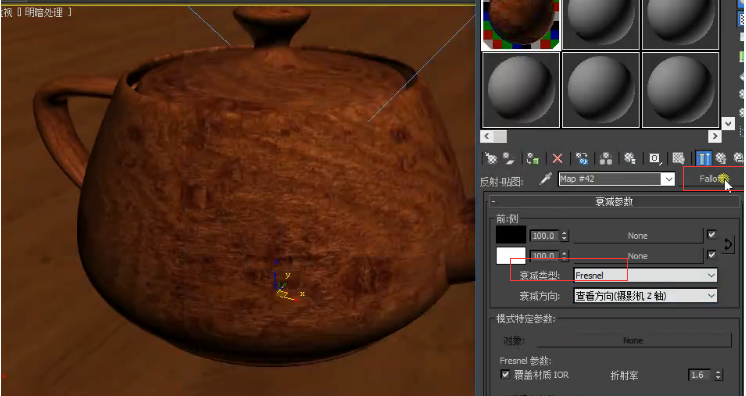The height and width of the screenshot is (396, 746).
Task: Click the None button beside black swatch
Action: 638,236
